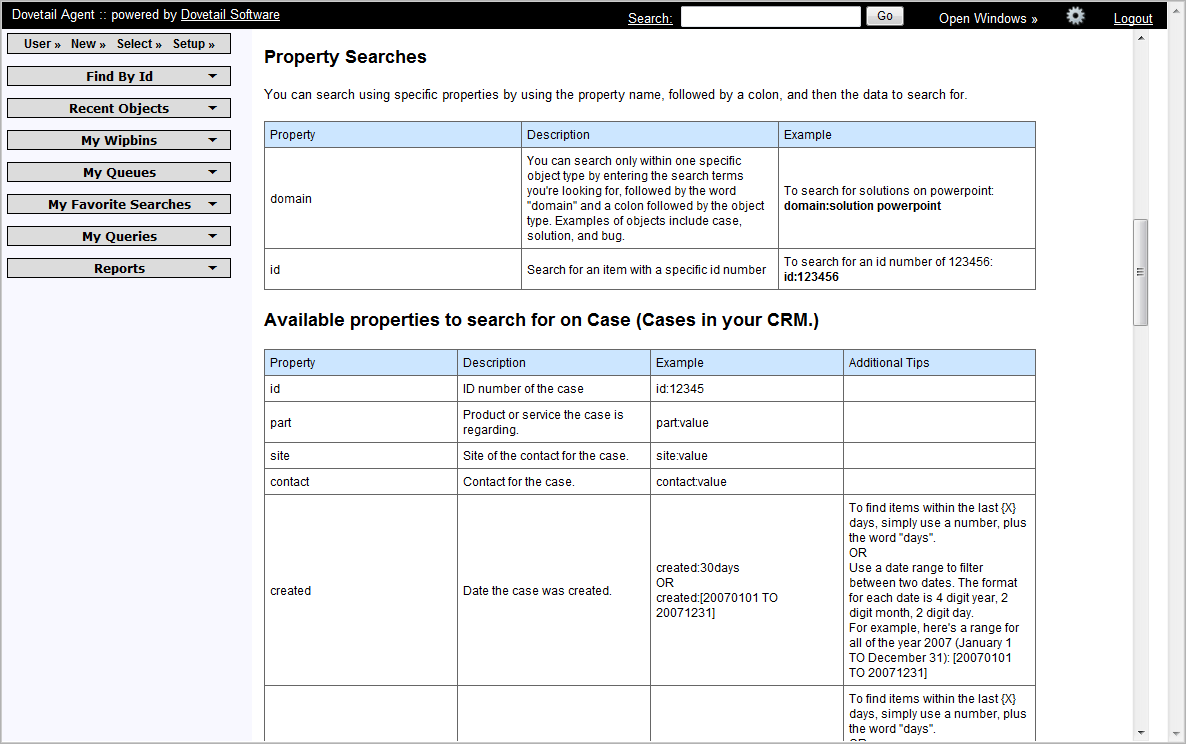Expand the My Favorite Searches panel
1186x744 pixels.
click(x=119, y=204)
